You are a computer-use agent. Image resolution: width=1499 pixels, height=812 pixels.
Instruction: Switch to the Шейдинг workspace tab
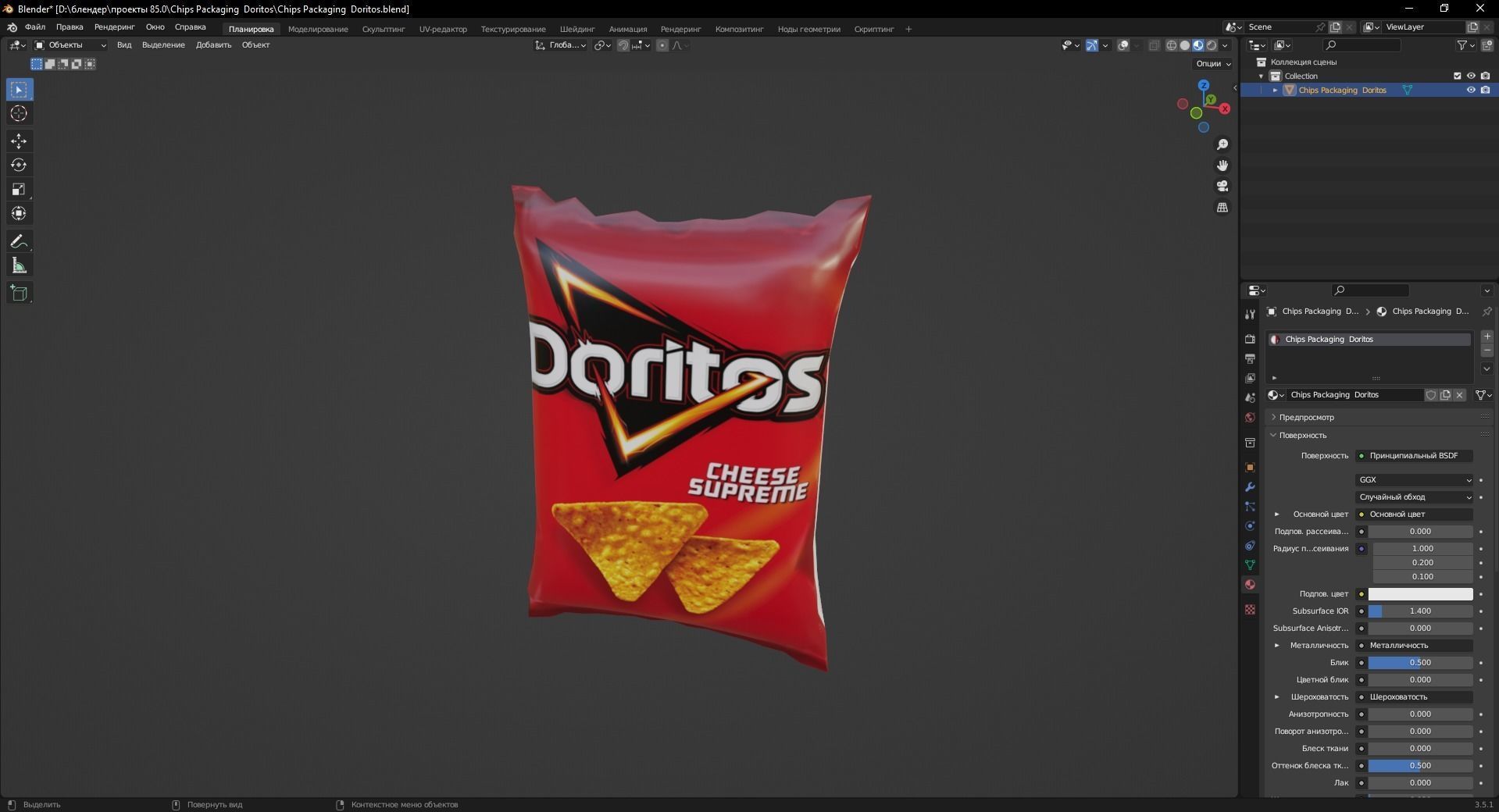point(577,29)
